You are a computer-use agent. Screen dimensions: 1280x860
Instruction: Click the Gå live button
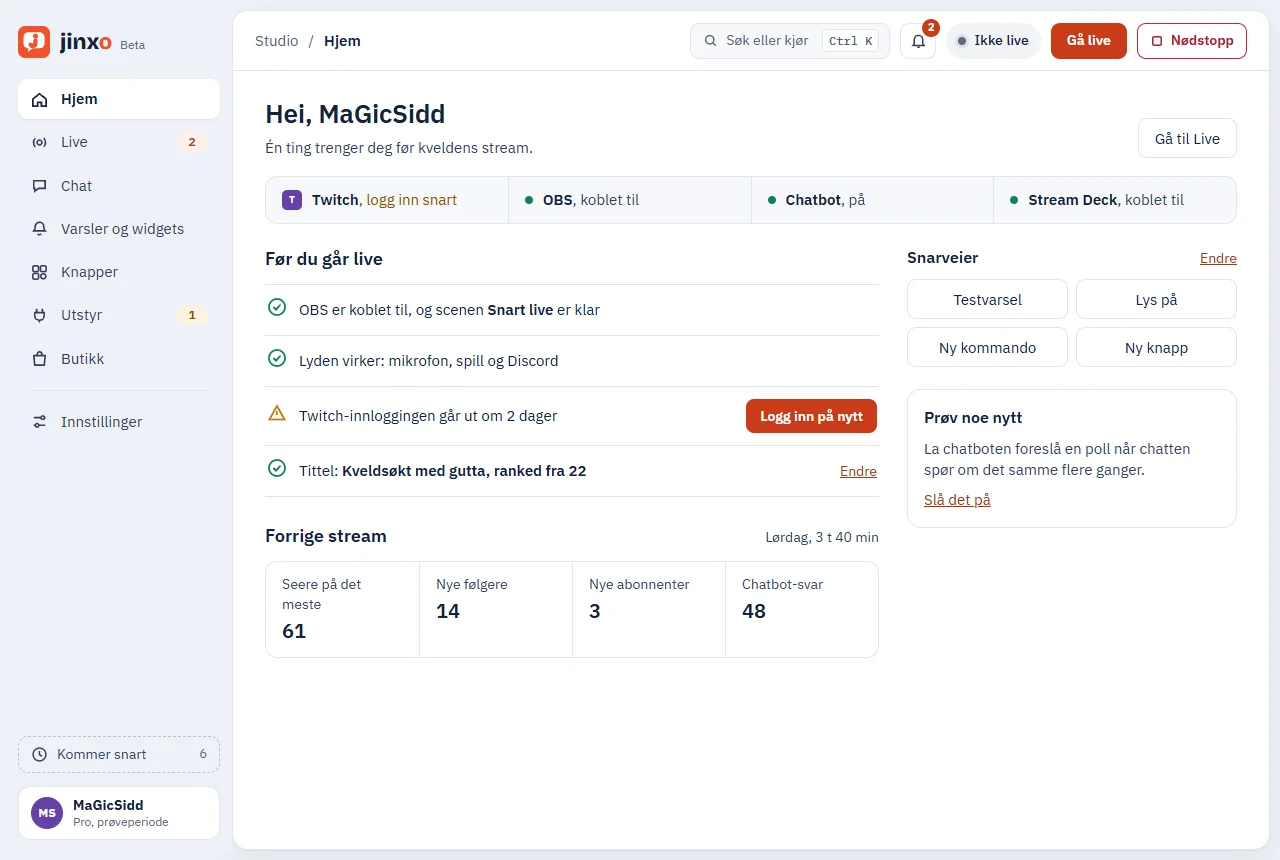pyautogui.click(x=1089, y=41)
